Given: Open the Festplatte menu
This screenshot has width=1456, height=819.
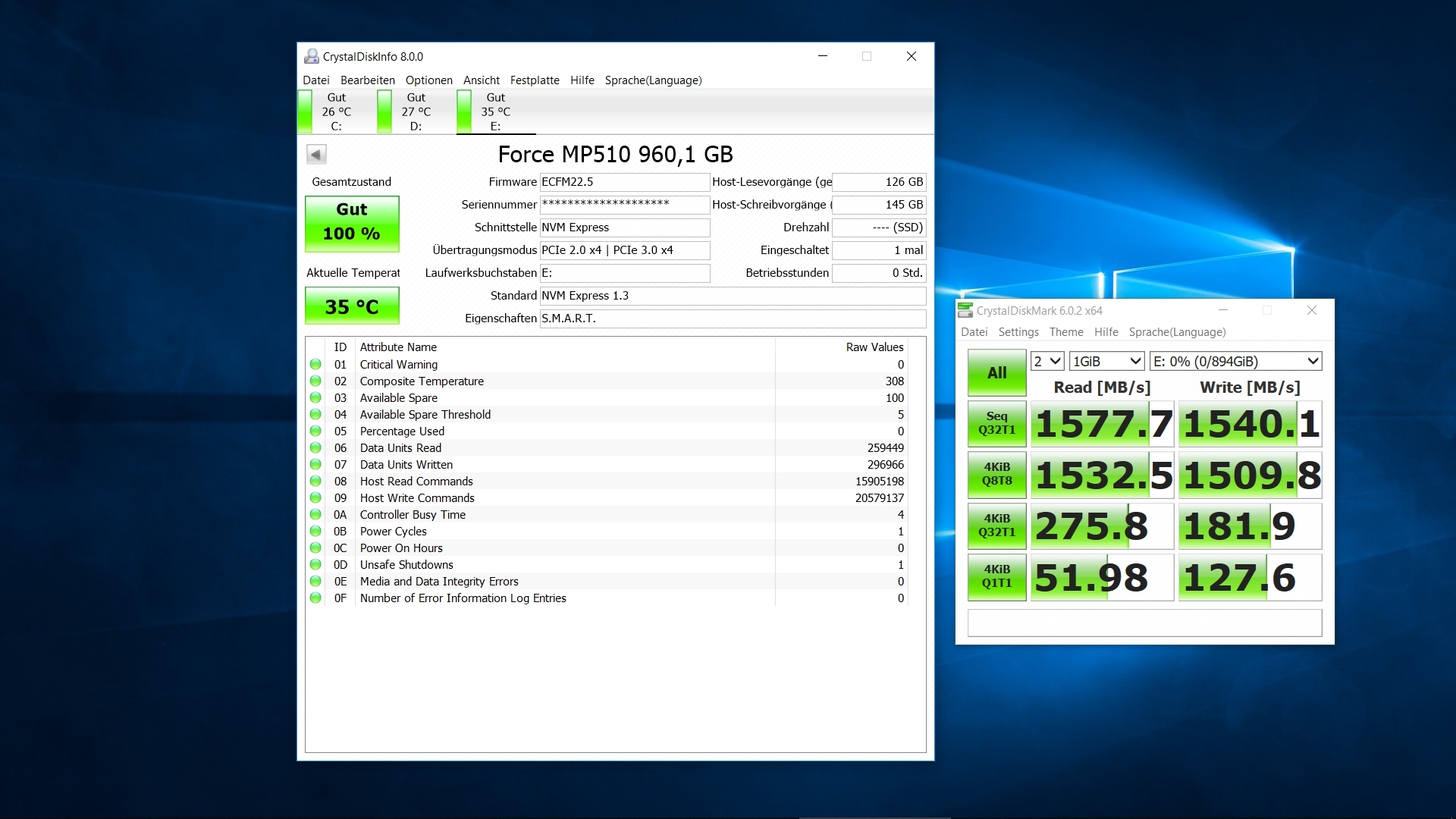Looking at the screenshot, I should pos(535,80).
